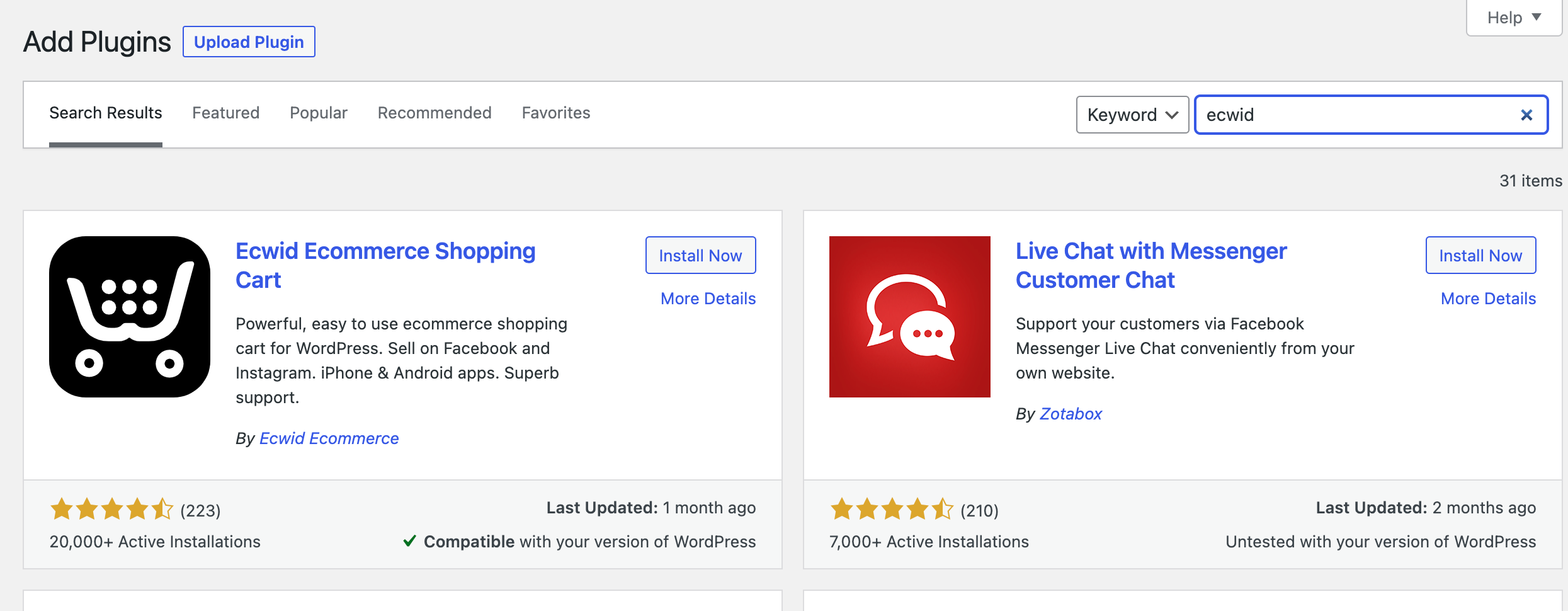This screenshot has width=1568, height=611.
Task: Open the Ecwid Ecommerce Shopping Cart title link
Action: click(x=385, y=265)
